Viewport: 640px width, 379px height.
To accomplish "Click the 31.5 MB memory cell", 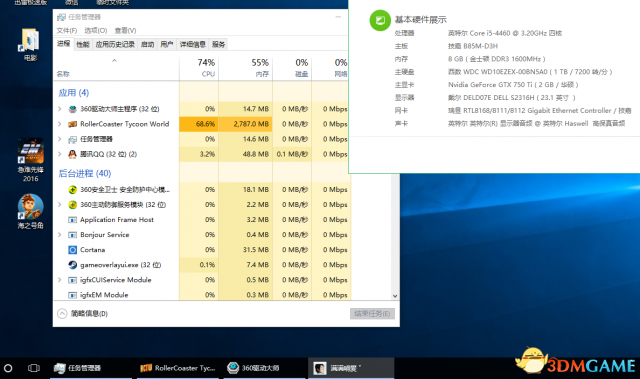I will point(245,250).
